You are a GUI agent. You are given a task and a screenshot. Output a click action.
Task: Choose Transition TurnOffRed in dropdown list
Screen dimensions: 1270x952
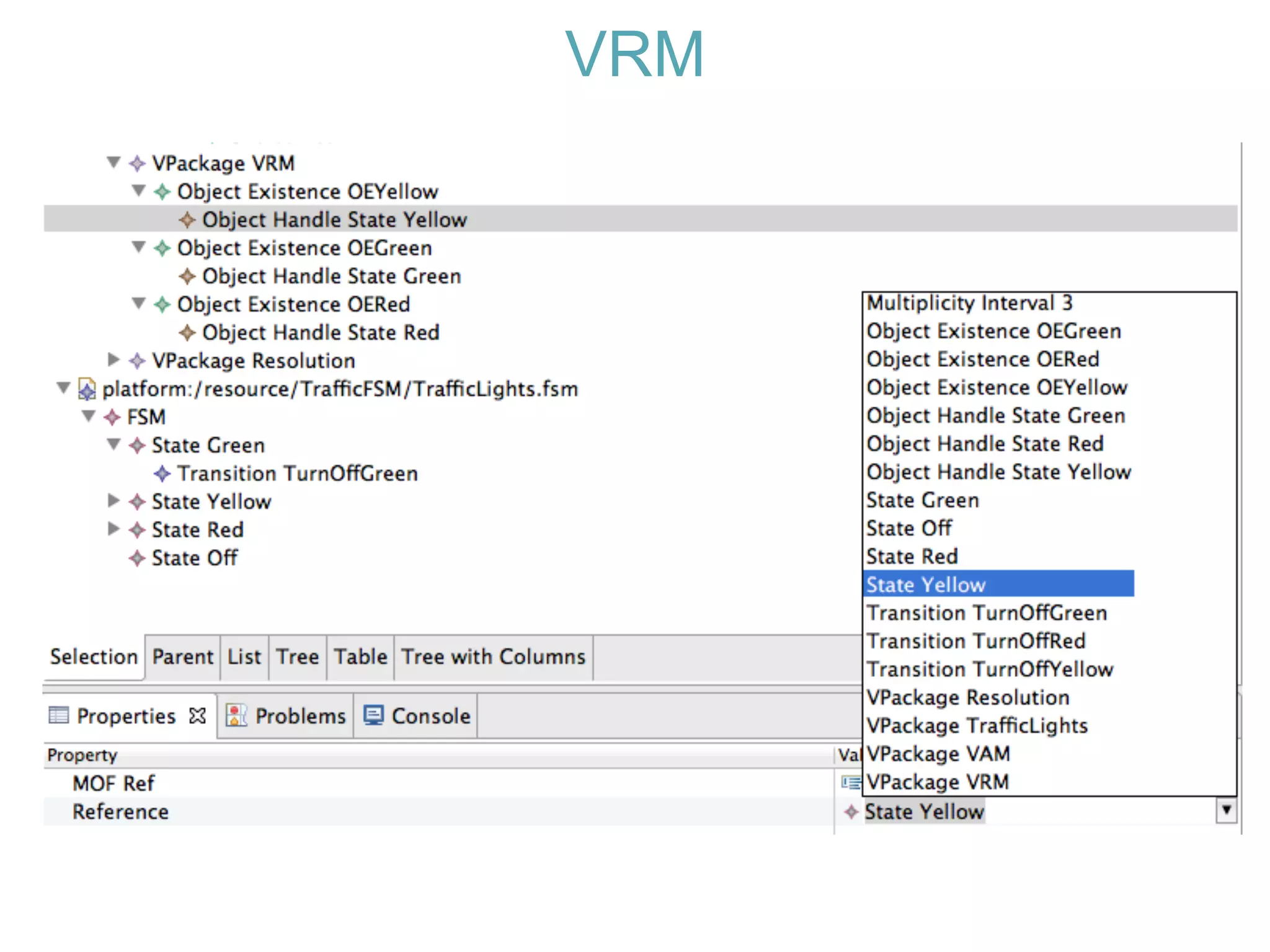975,641
